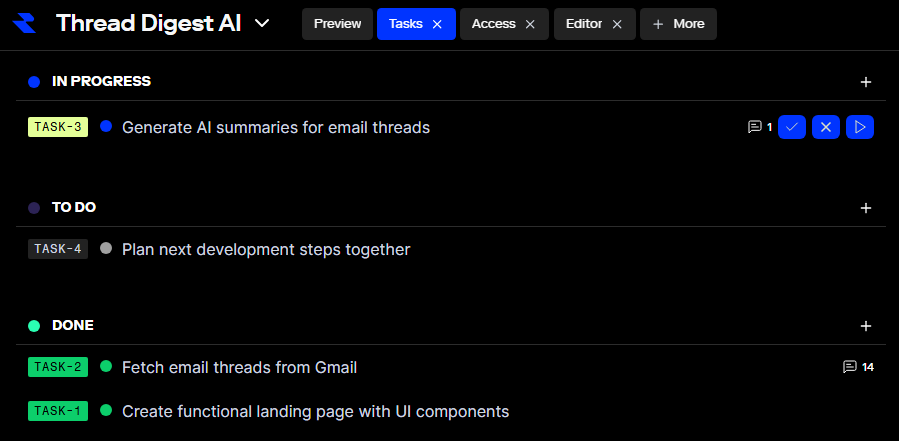
Task: Click the TASK-1 green ID badge
Action: [x=58, y=411]
